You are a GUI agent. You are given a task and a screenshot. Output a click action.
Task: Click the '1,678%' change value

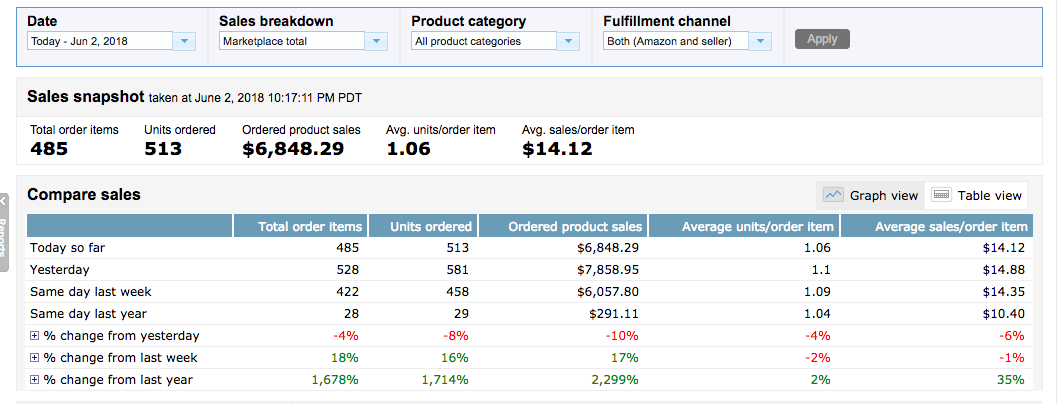pos(335,380)
